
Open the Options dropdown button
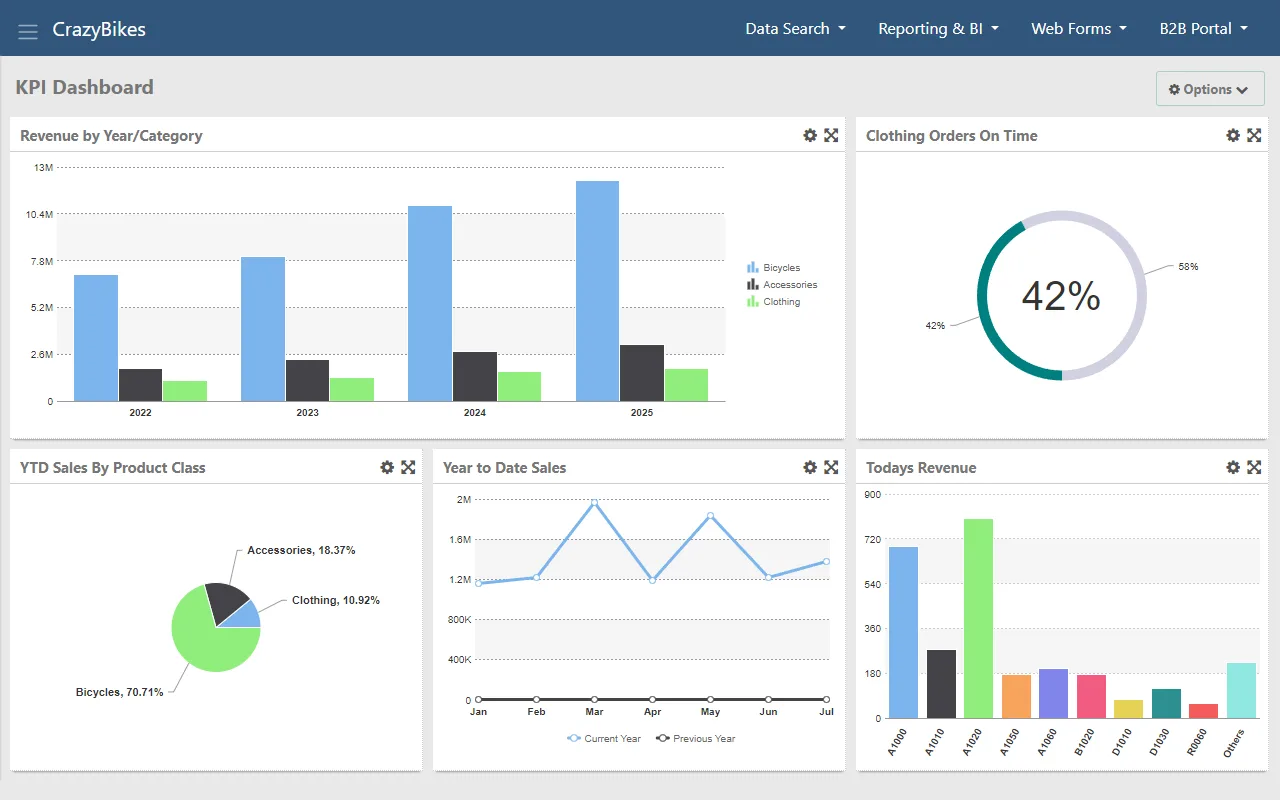(1210, 89)
